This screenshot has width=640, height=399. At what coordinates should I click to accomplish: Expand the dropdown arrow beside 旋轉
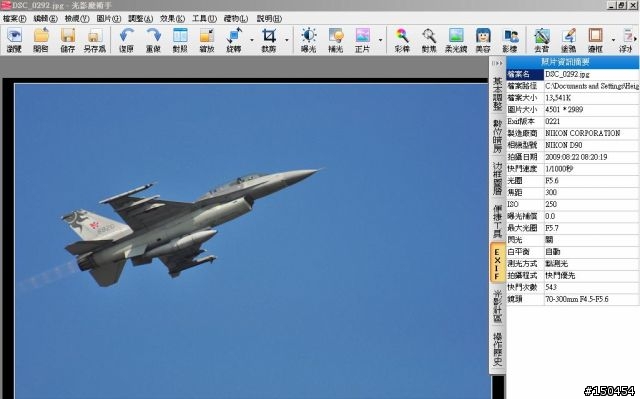tap(252, 40)
